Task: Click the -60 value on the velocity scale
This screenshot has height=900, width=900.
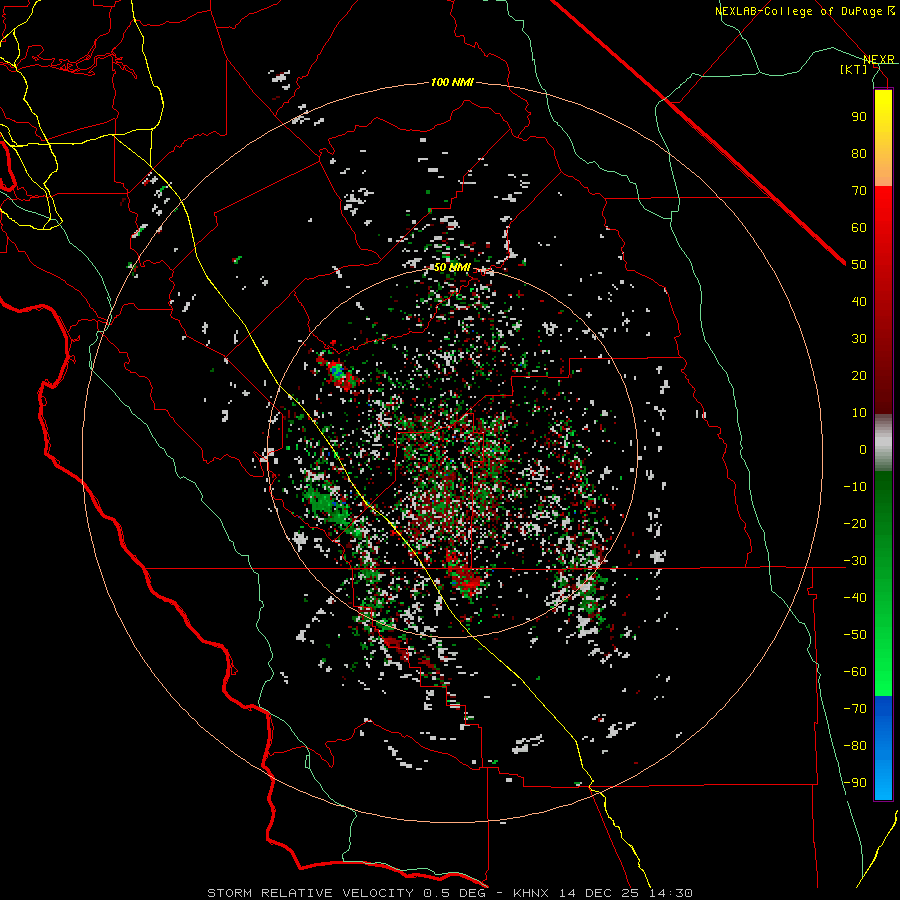Action: tap(855, 672)
